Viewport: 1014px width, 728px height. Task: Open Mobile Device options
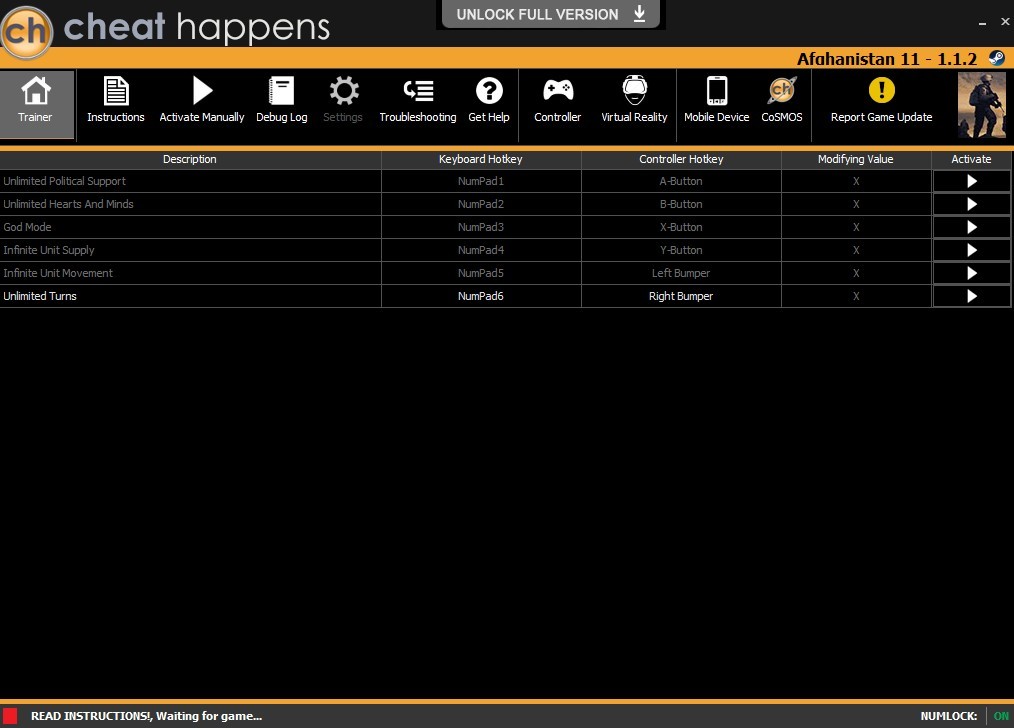pyautogui.click(x=717, y=100)
